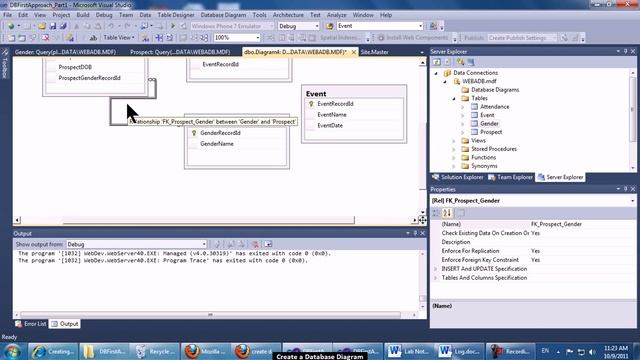The height and width of the screenshot is (360, 640).
Task: Click the Open File folder icon
Action: pyautogui.click(x=42, y=26)
